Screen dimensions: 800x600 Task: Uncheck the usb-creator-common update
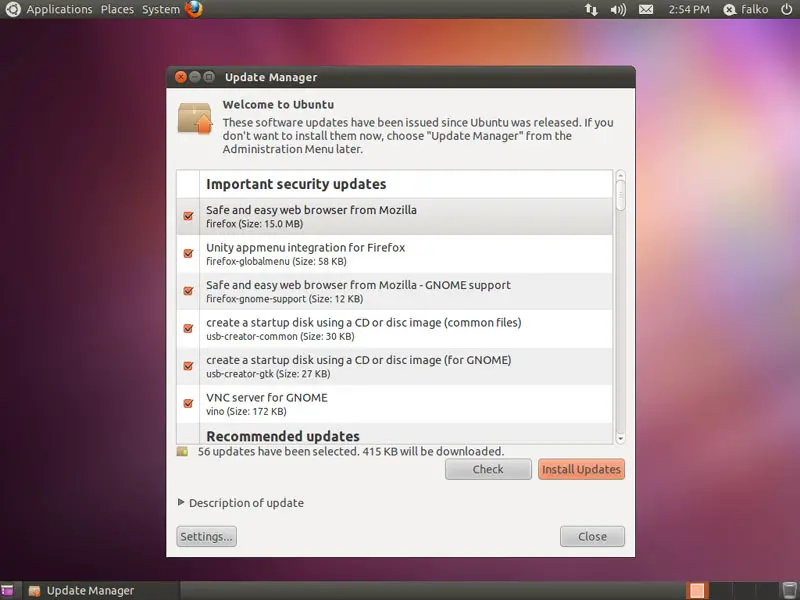pos(188,329)
